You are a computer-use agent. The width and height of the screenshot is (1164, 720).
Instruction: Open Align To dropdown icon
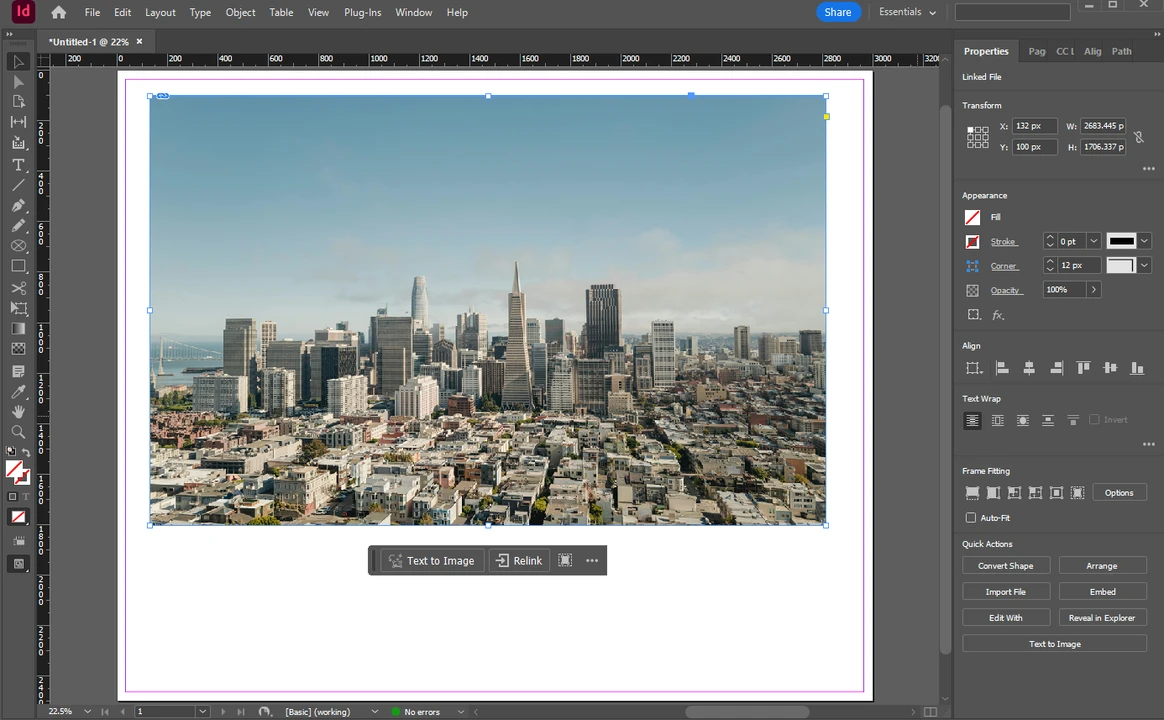(973, 367)
